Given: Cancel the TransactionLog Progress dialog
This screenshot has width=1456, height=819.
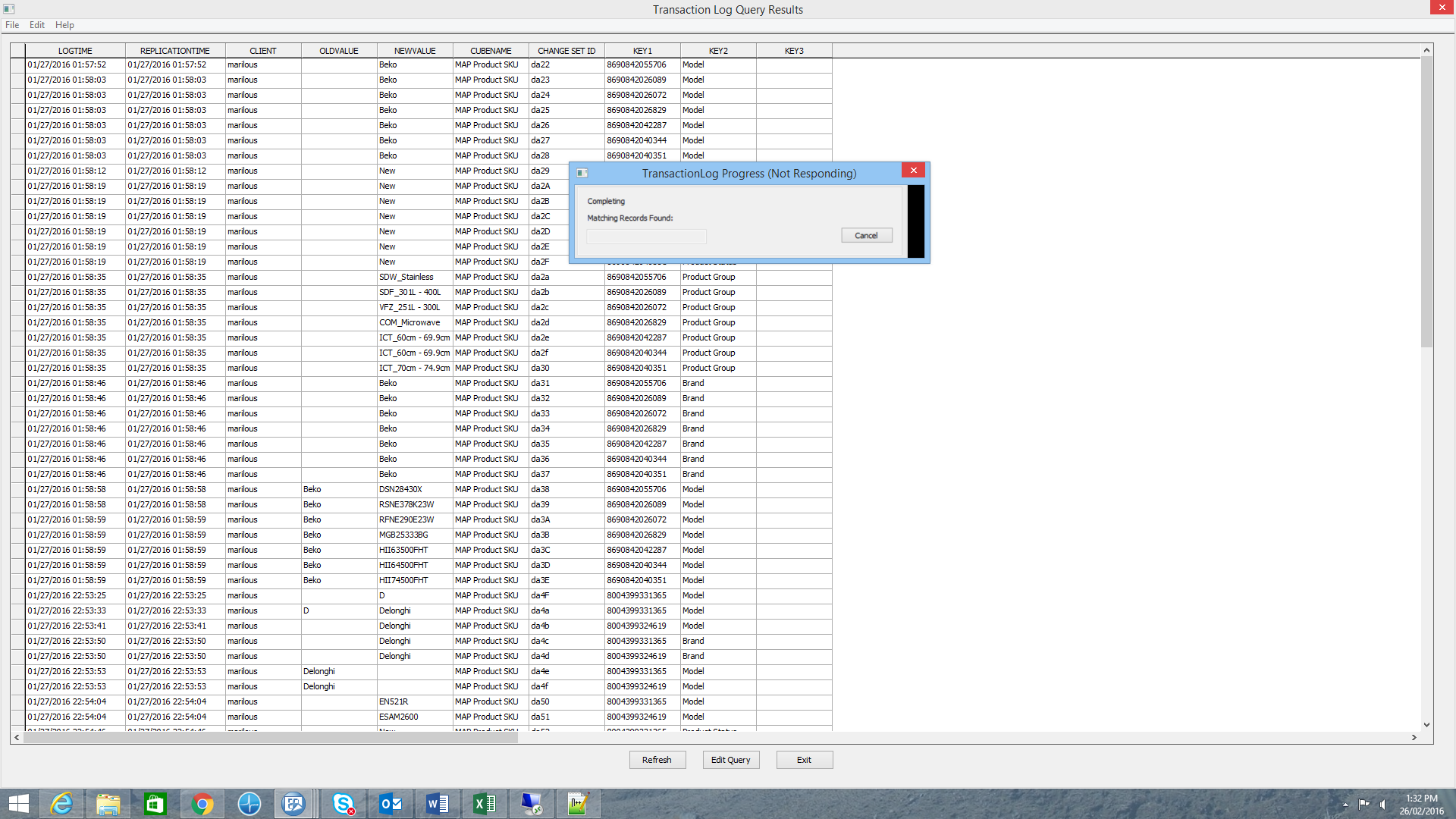Looking at the screenshot, I should [x=866, y=236].
